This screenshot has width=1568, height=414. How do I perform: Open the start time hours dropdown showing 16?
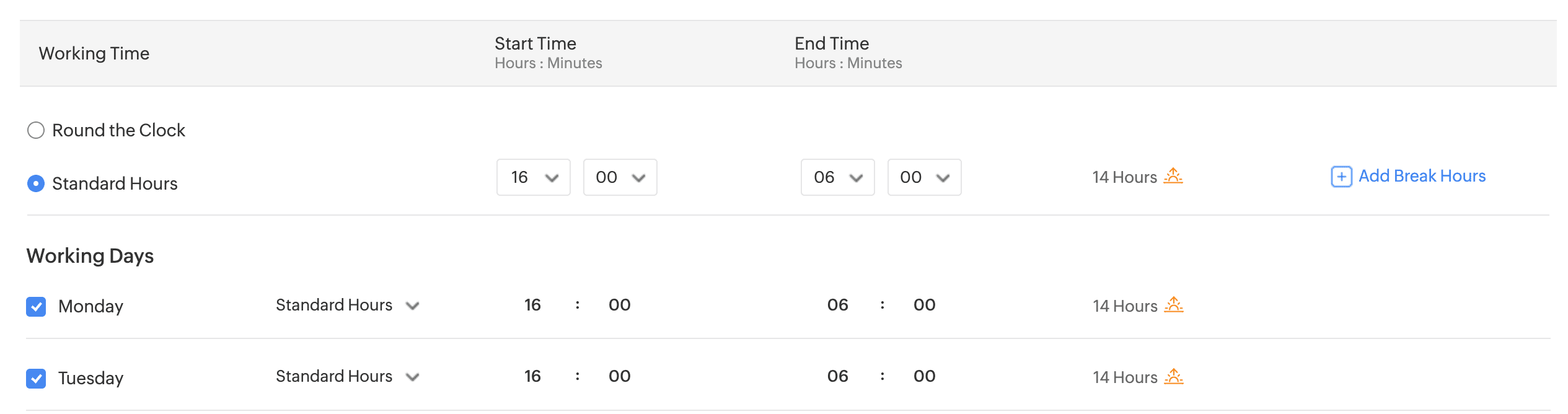tap(533, 177)
